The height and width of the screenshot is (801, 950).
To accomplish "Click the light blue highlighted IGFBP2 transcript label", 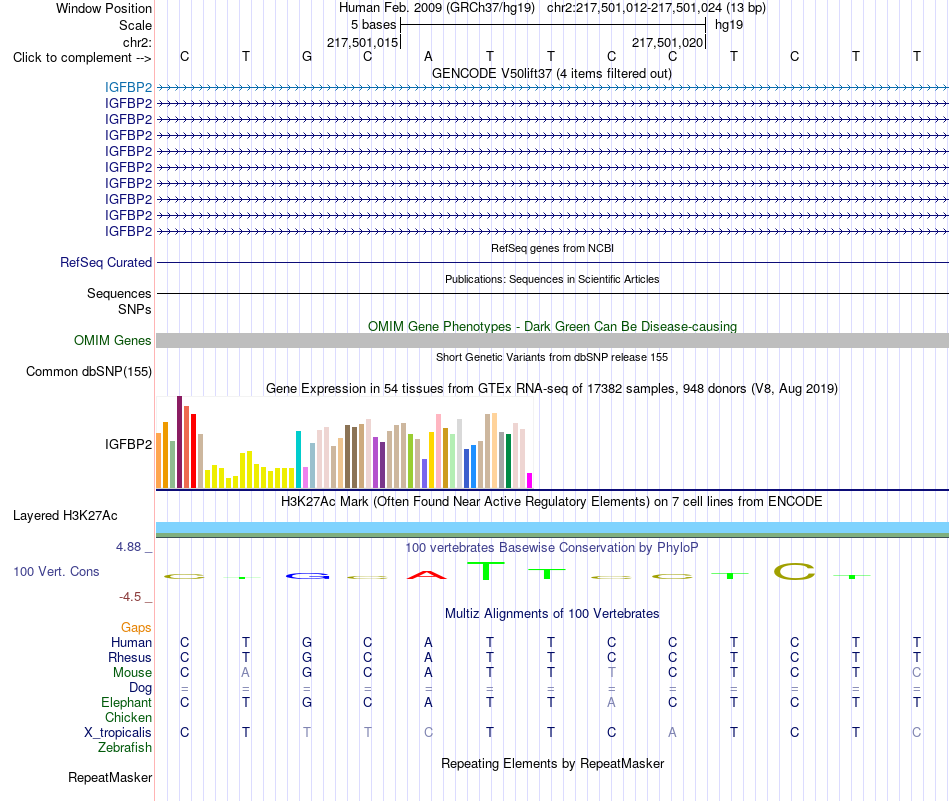I will click(128, 87).
